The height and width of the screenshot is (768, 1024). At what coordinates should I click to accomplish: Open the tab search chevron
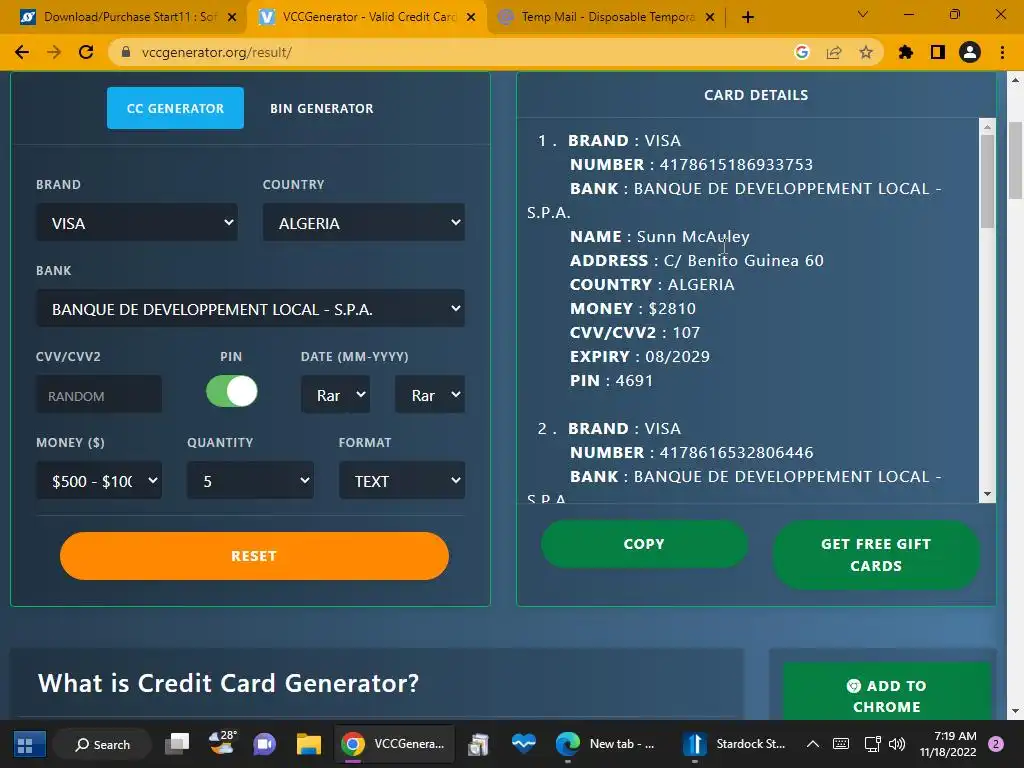pos(863,14)
